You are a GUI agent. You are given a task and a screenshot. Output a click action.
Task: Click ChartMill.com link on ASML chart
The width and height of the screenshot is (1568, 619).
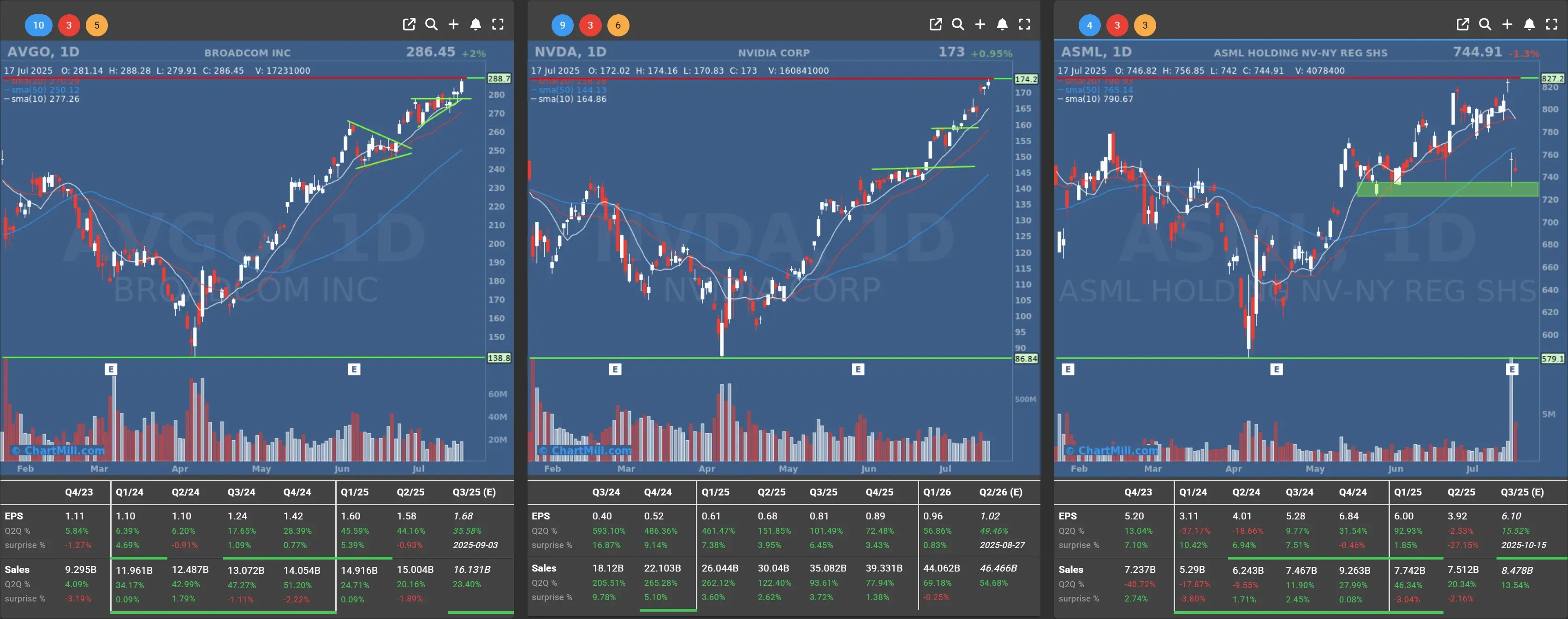click(x=1111, y=451)
